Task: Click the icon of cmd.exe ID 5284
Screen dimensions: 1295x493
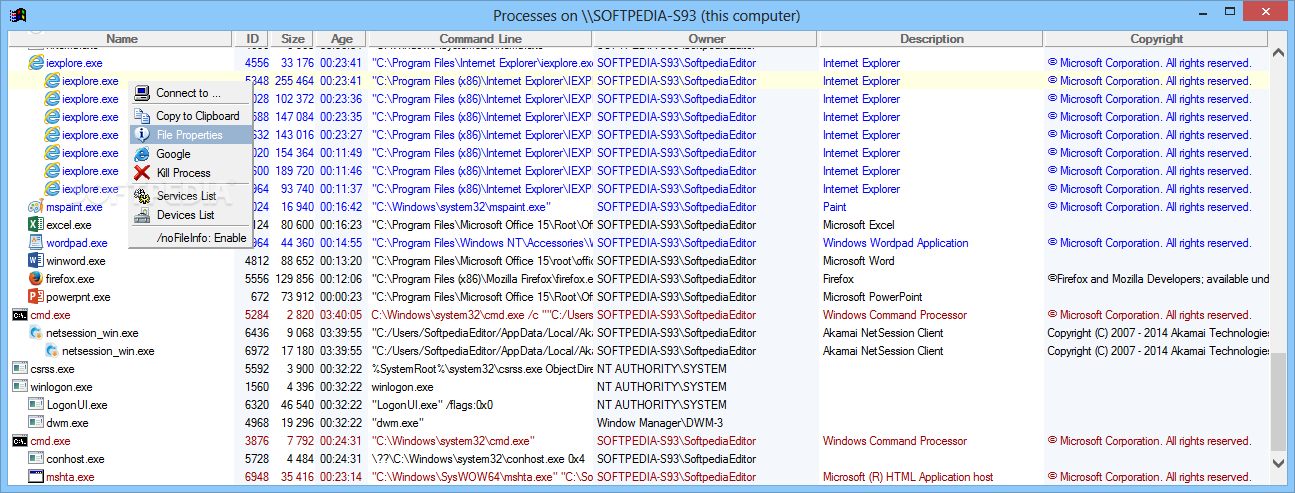Action: 19,315
